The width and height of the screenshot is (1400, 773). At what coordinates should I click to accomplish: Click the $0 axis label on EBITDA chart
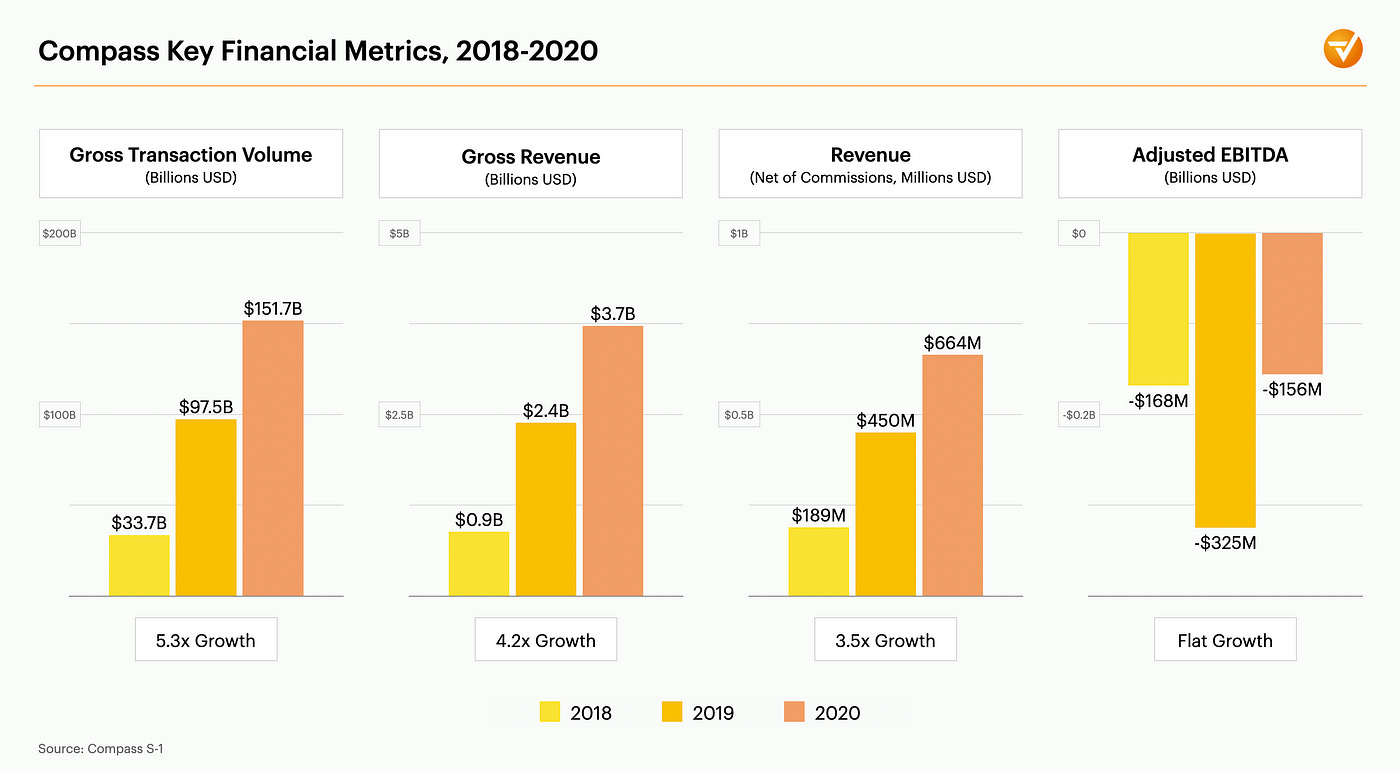click(x=1079, y=233)
